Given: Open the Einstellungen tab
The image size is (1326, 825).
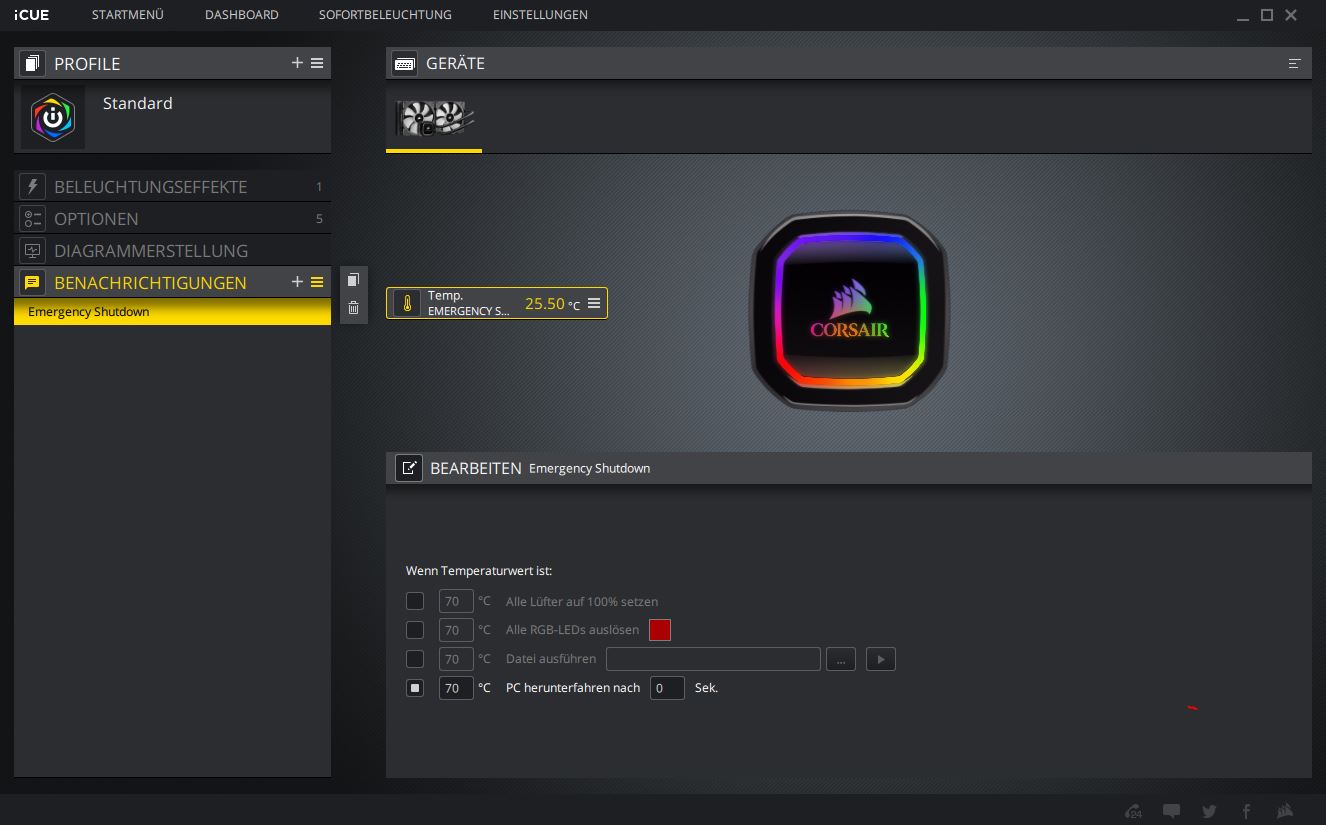Looking at the screenshot, I should tap(540, 15).
